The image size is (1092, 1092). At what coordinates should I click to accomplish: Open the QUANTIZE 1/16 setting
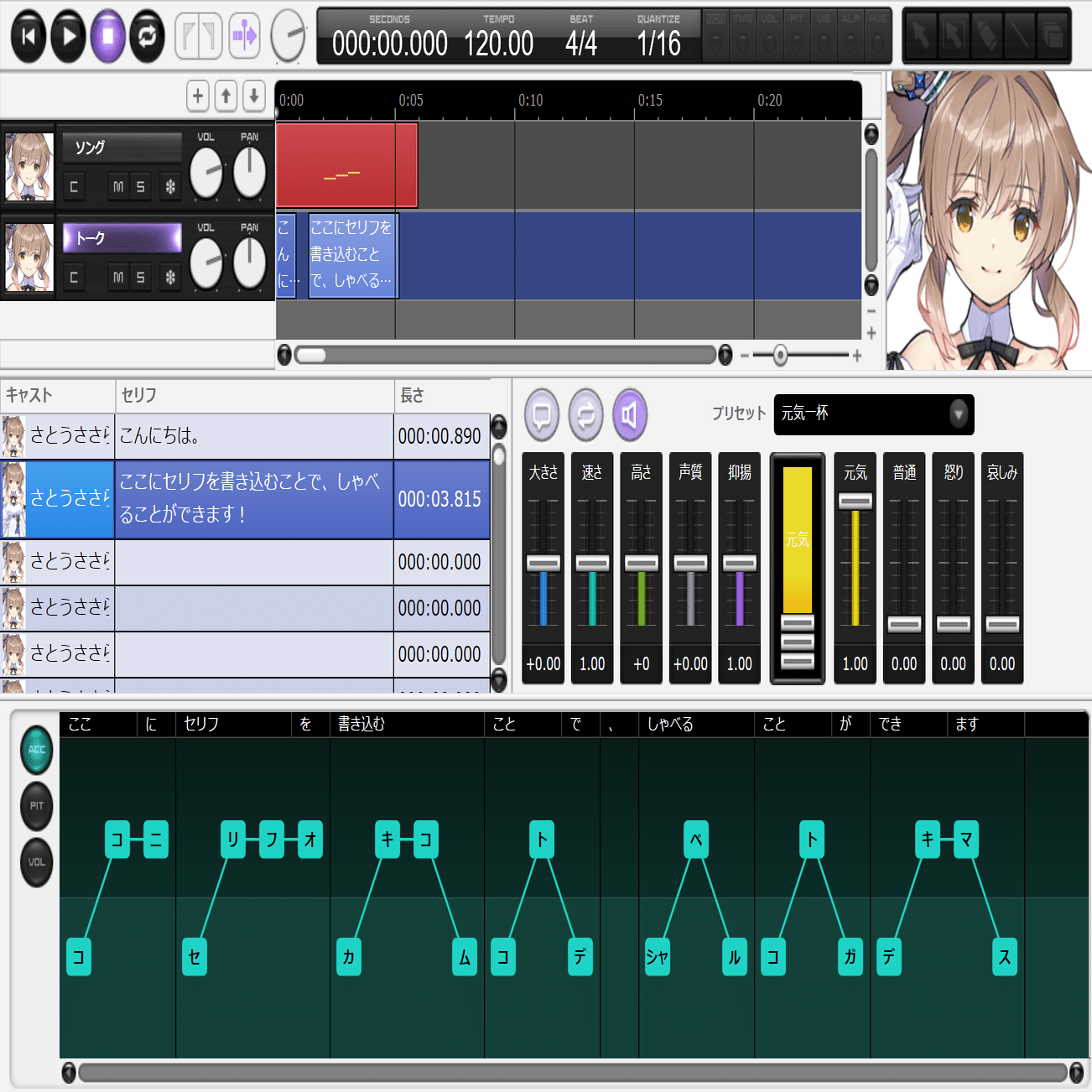(x=658, y=44)
